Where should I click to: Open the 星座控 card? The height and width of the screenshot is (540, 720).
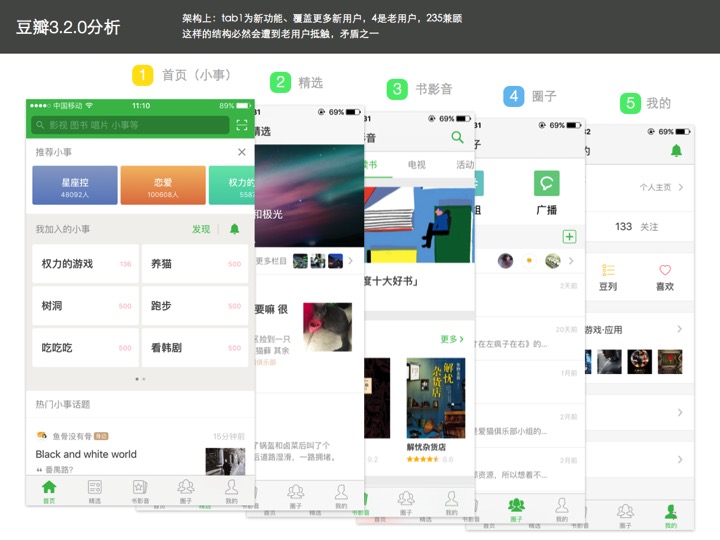point(75,185)
